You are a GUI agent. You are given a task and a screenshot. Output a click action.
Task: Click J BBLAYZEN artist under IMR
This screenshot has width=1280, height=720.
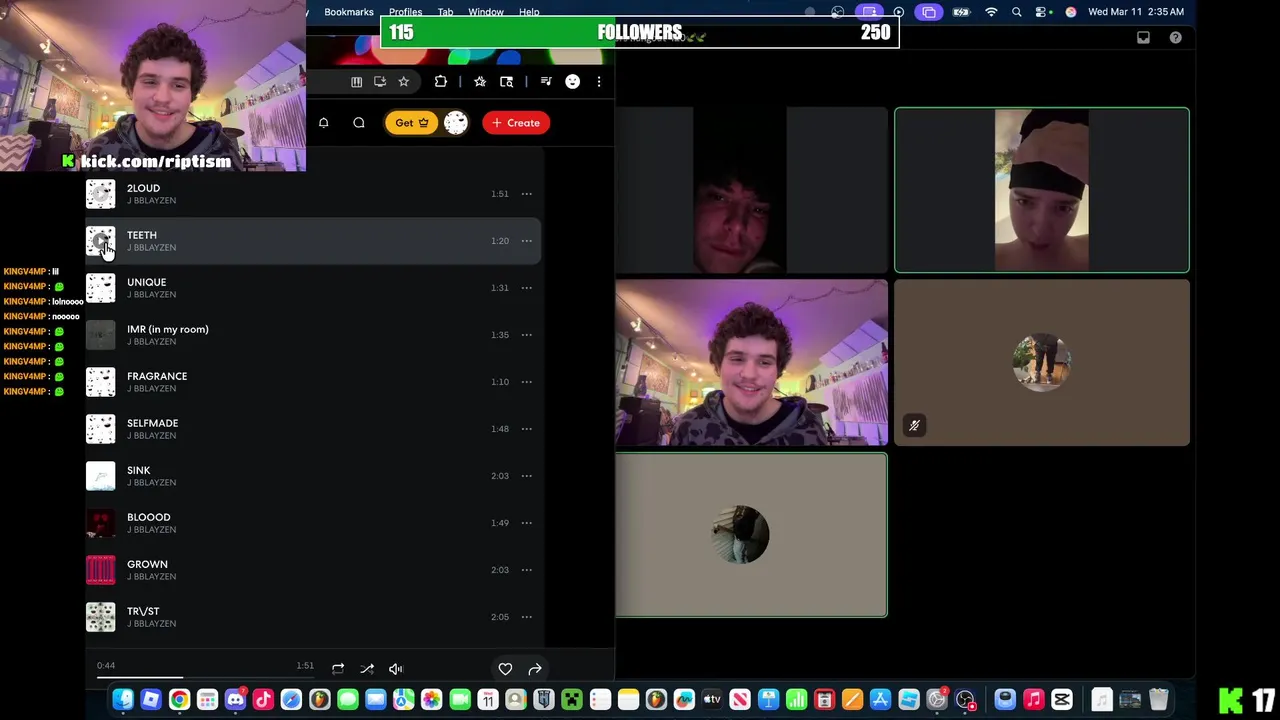(151, 342)
